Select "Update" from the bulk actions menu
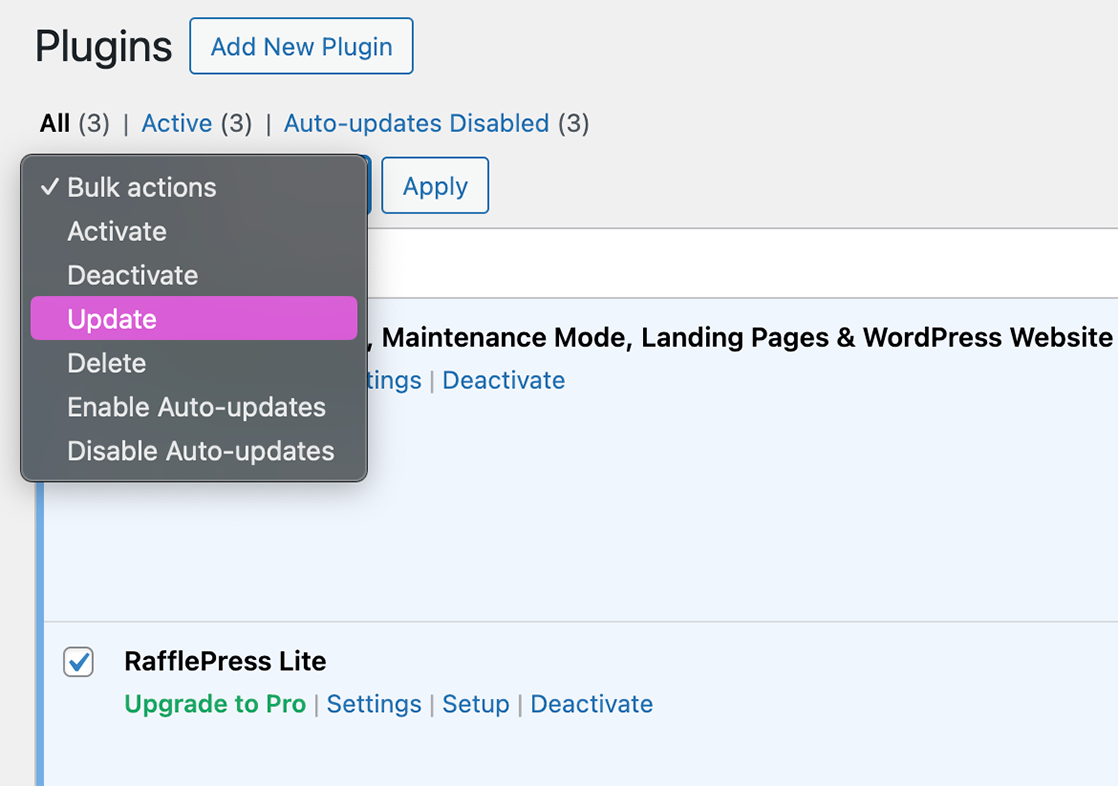Viewport: 1118px width, 786px height. point(110,318)
